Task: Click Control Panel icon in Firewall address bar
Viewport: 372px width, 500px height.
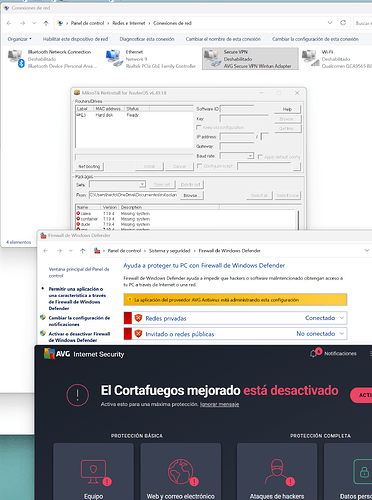Action: [97, 251]
